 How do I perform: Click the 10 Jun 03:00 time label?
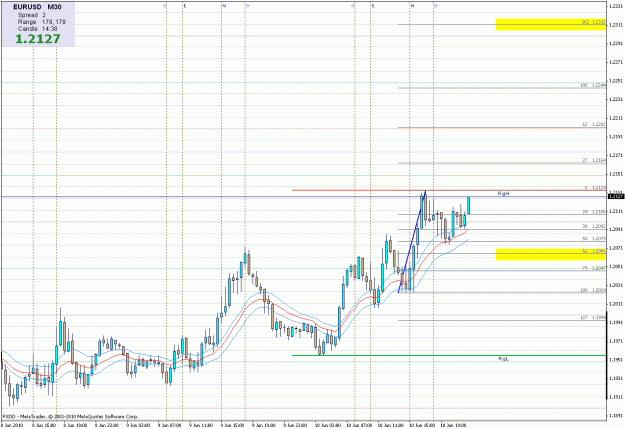tap(327, 425)
